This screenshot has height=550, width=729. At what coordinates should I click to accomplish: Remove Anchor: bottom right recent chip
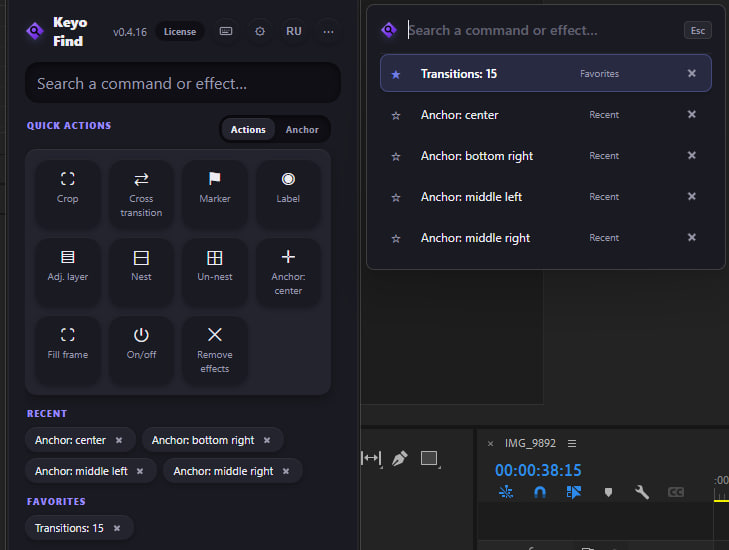[267, 440]
